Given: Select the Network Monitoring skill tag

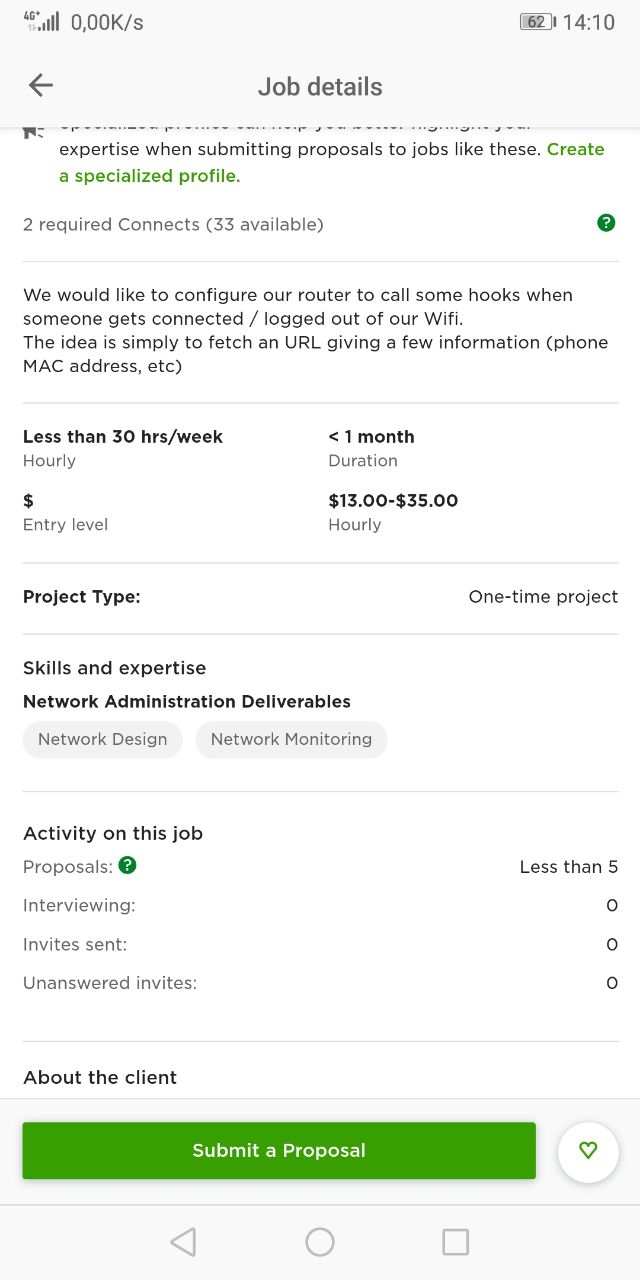Looking at the screenshot, I should [291, 739].
